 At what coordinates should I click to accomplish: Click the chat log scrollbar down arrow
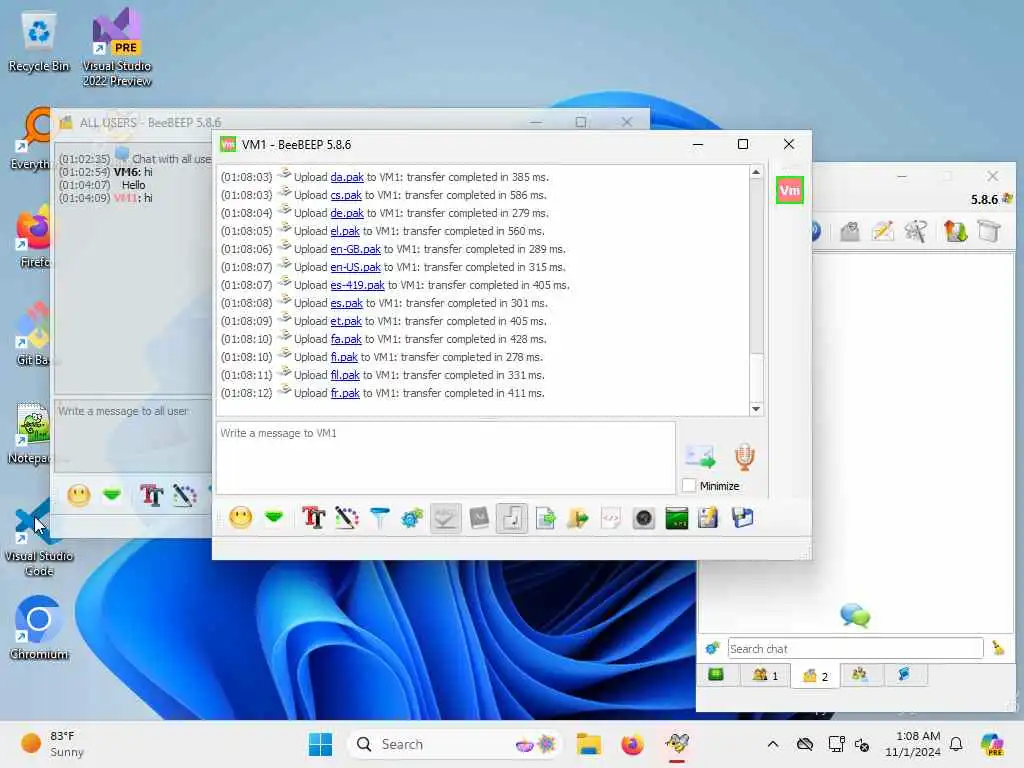[756, 409]
